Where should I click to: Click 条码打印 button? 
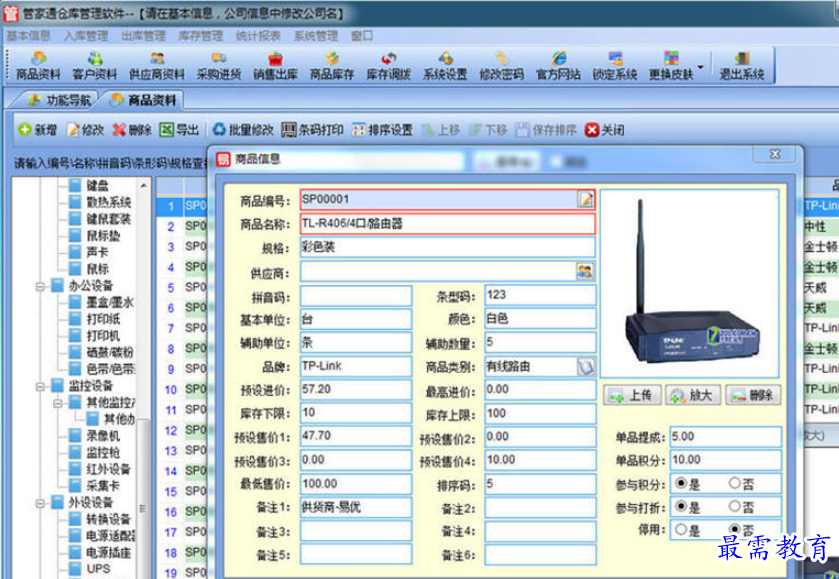point(312,129)
